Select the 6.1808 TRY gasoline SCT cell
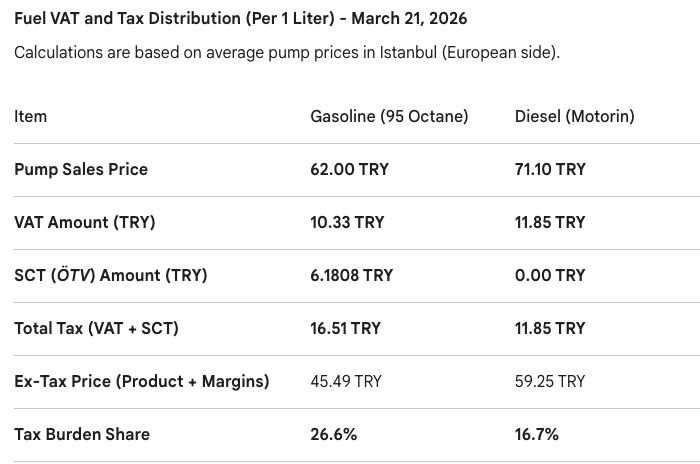This screenshot has width=700, height=464. point(352,275)
